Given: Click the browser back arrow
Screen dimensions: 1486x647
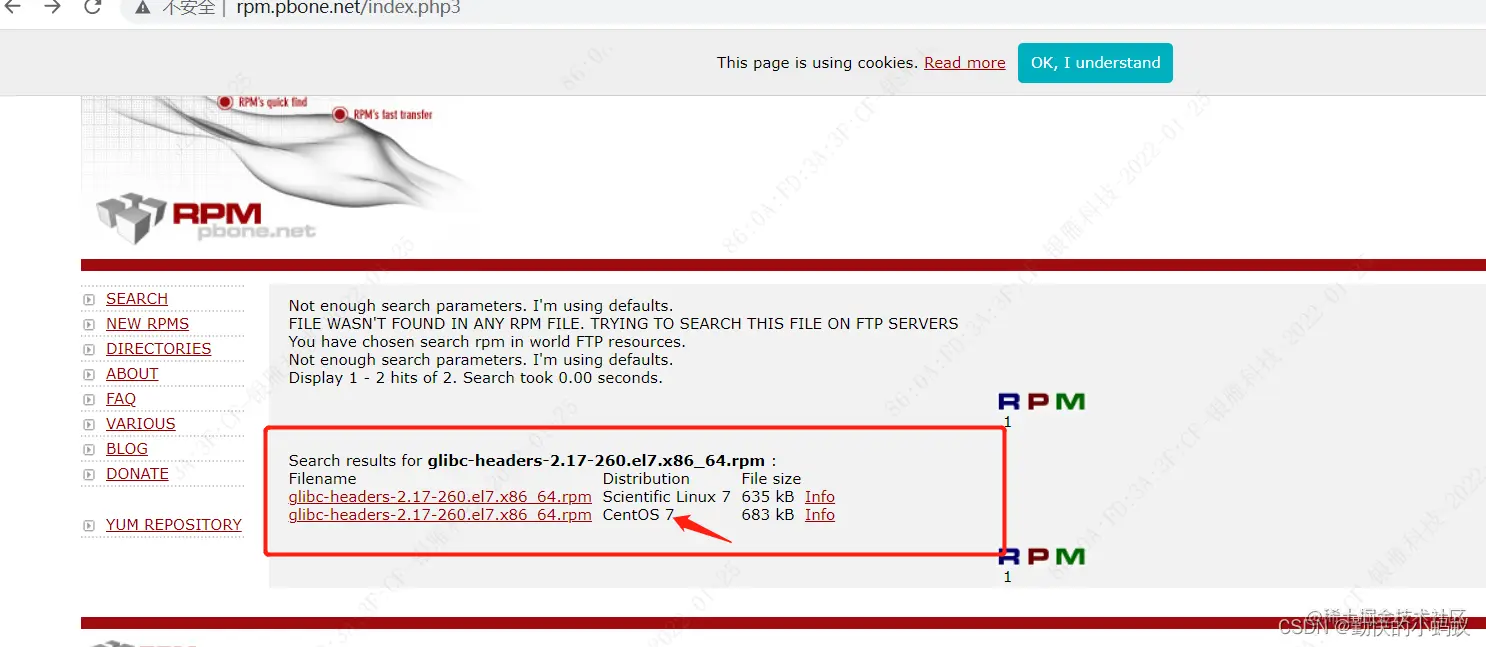Looking at the screenshot, I should (x=14, y=7).
